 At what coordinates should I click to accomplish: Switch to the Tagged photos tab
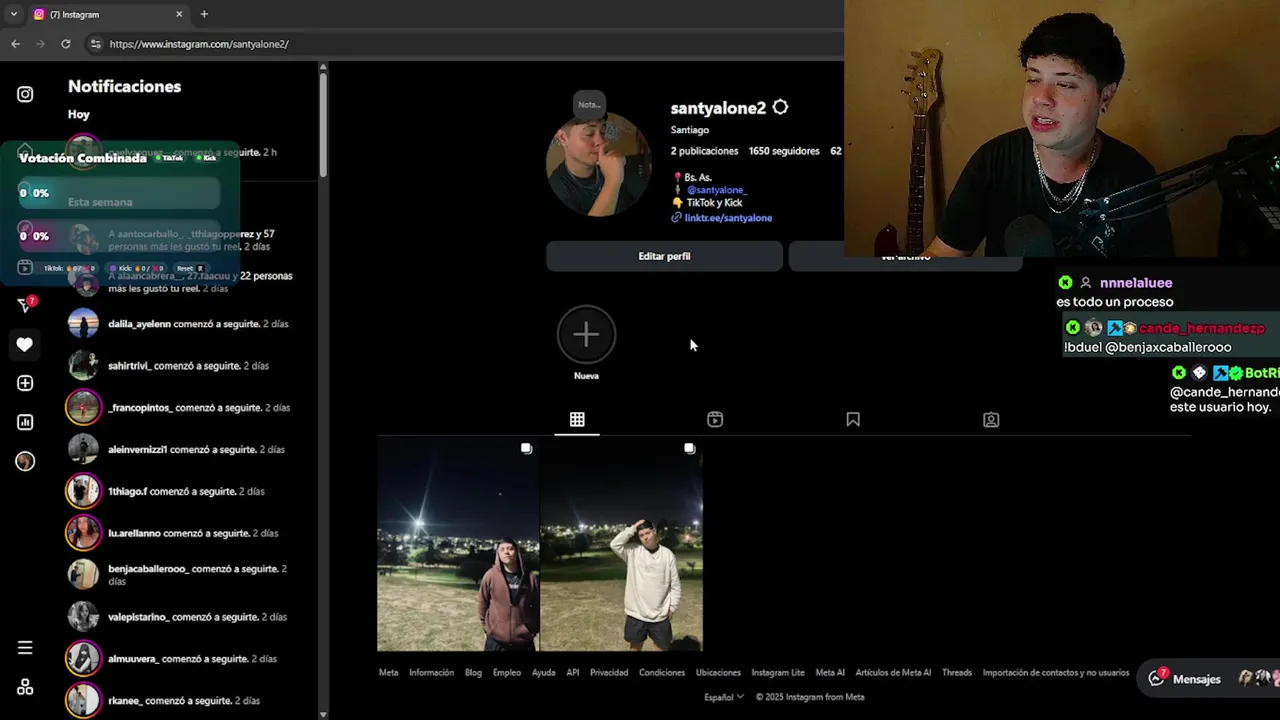(x=991, y=419)
